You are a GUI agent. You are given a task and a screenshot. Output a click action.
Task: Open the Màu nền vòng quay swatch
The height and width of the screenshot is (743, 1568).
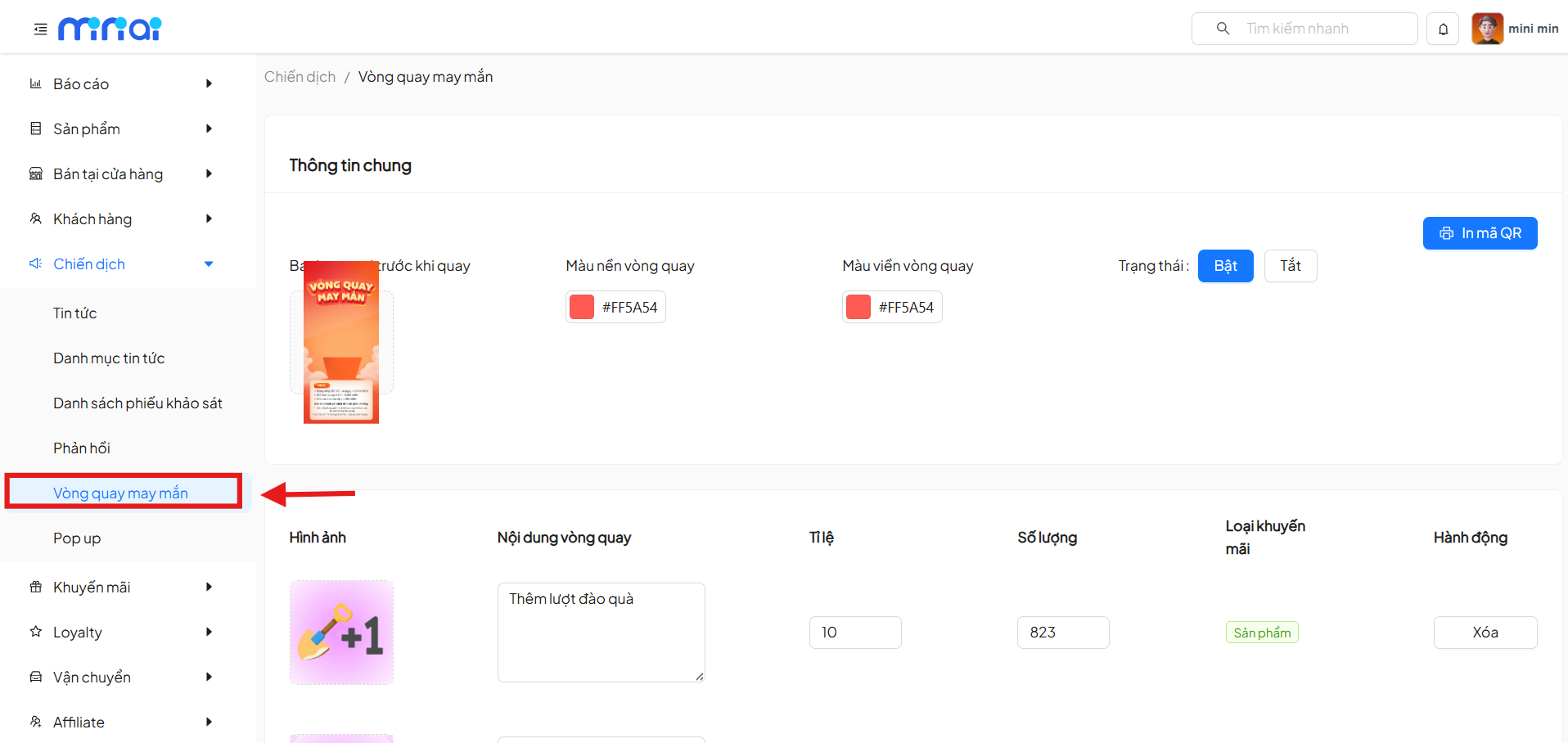pyautogui.click(x=582, y=307)
